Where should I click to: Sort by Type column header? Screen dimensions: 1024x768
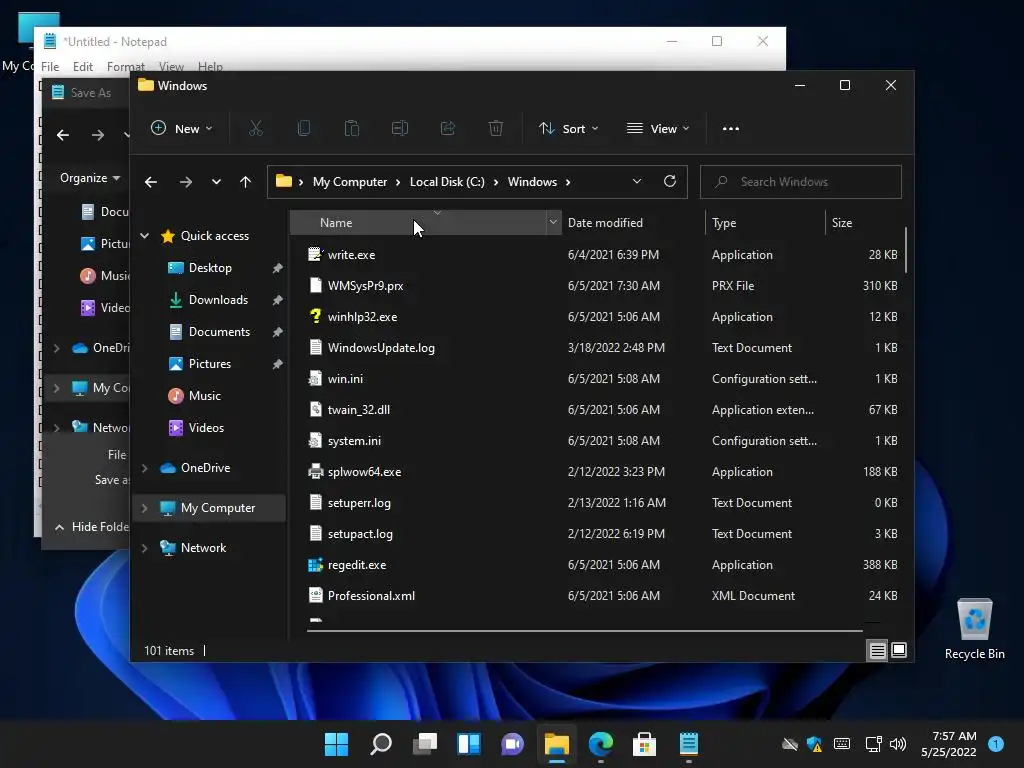[x=765, y=223]
